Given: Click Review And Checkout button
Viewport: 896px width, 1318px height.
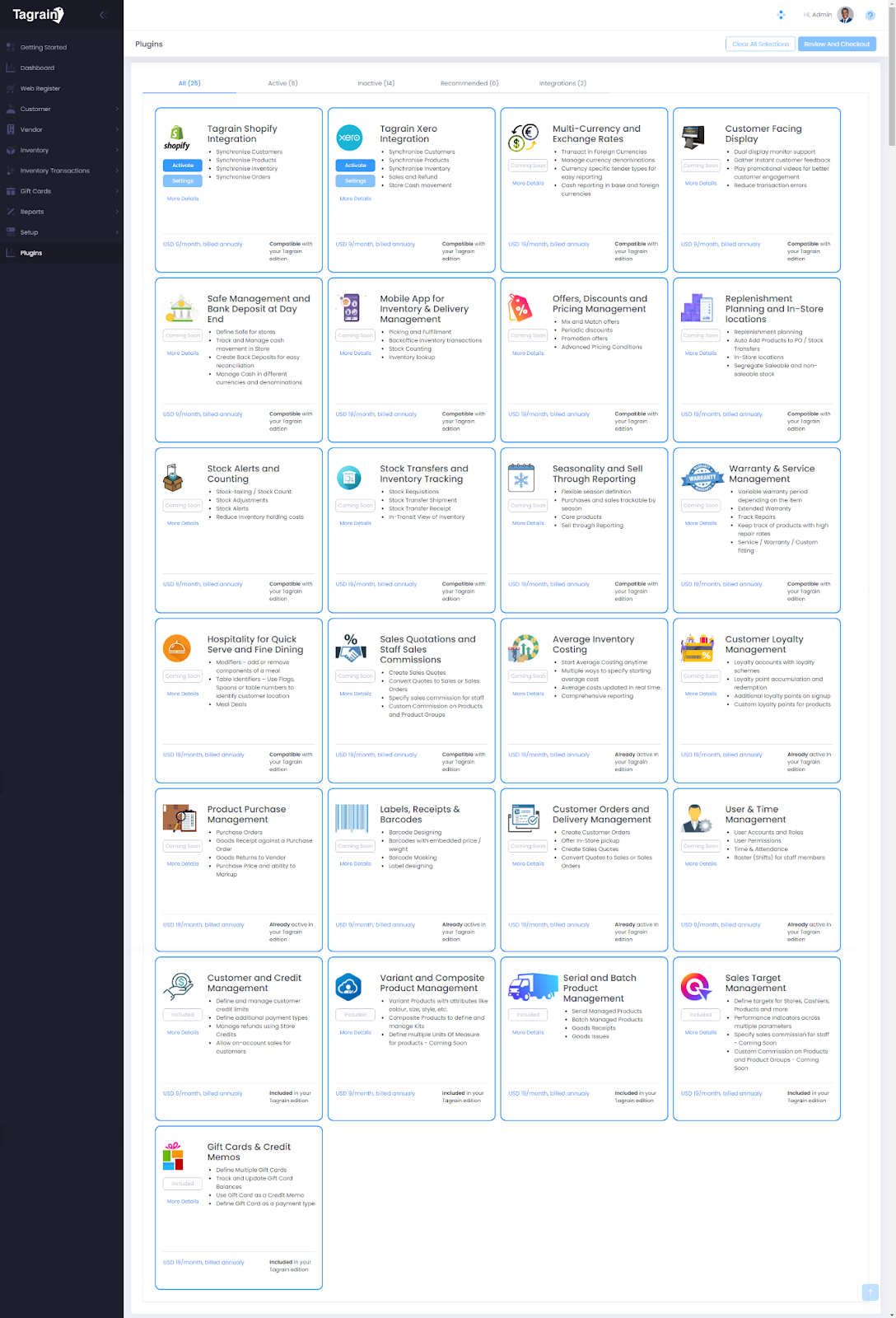Looking at the screenshot, I should click(x=837, y=44).
